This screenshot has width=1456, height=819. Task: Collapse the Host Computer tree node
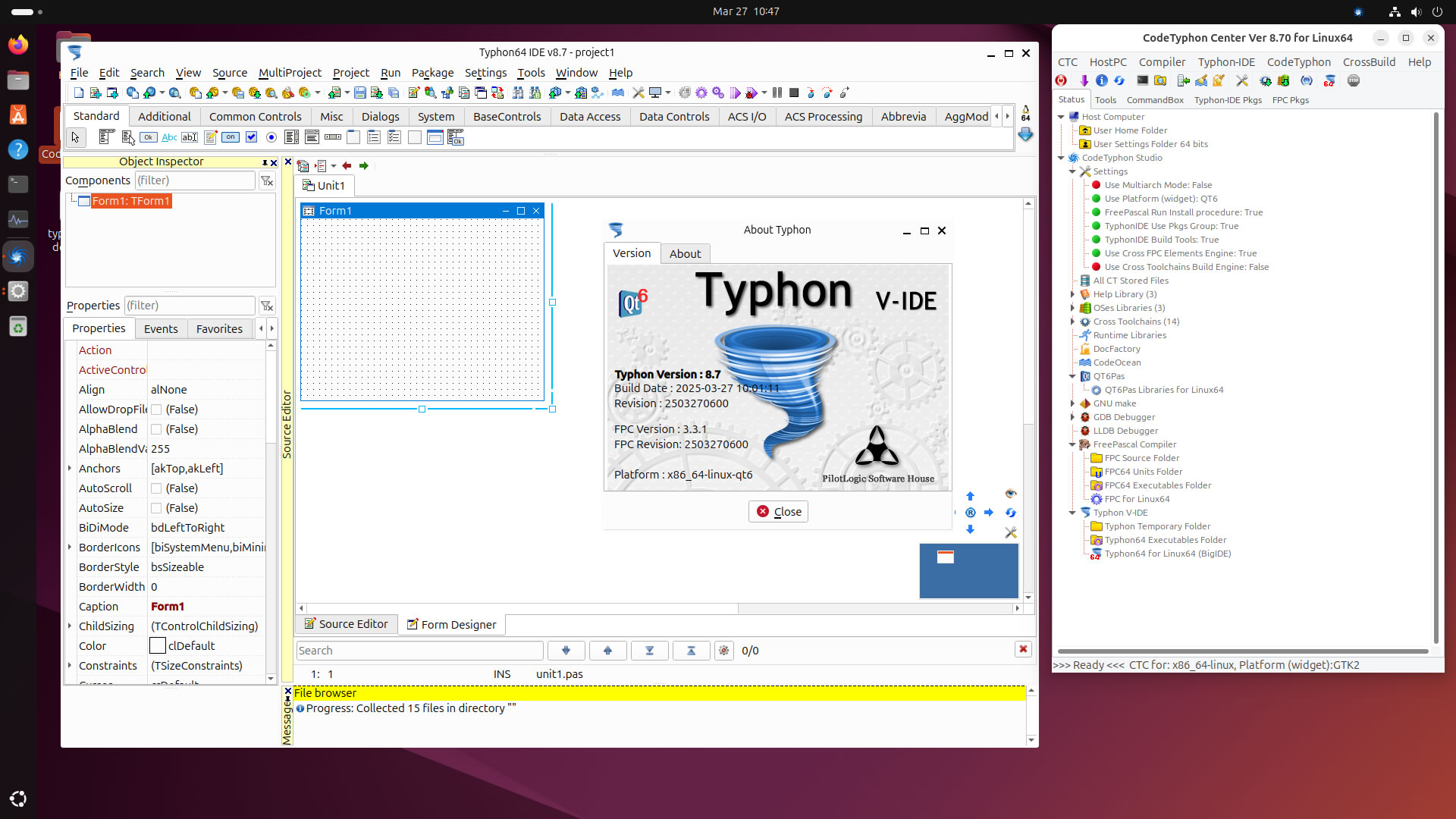click(1061, 117)
